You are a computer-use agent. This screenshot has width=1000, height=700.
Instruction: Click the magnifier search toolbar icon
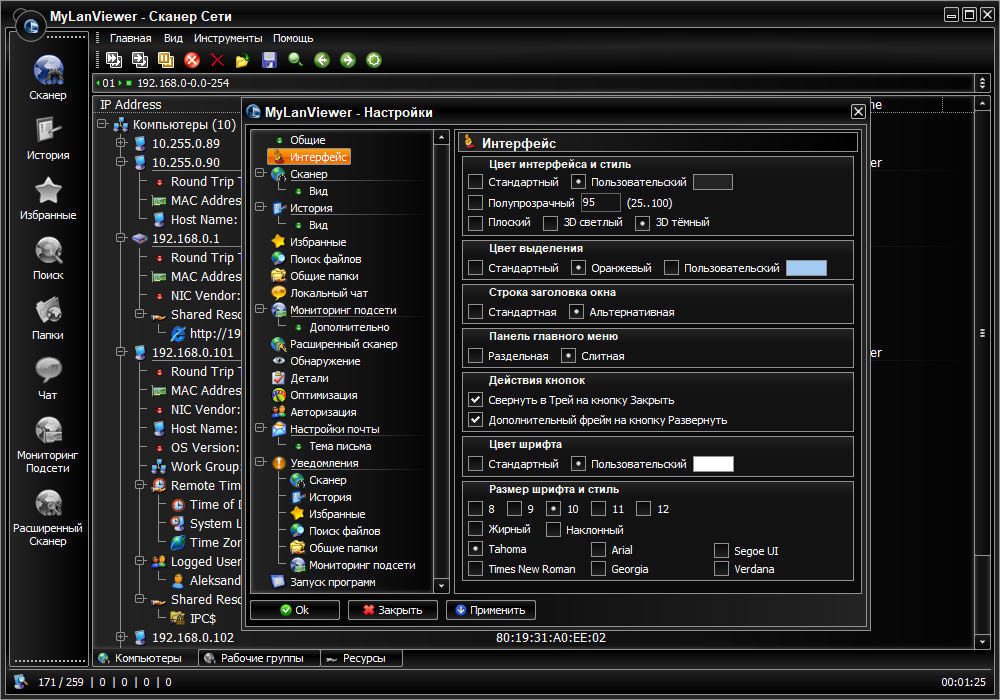point(295,60)
